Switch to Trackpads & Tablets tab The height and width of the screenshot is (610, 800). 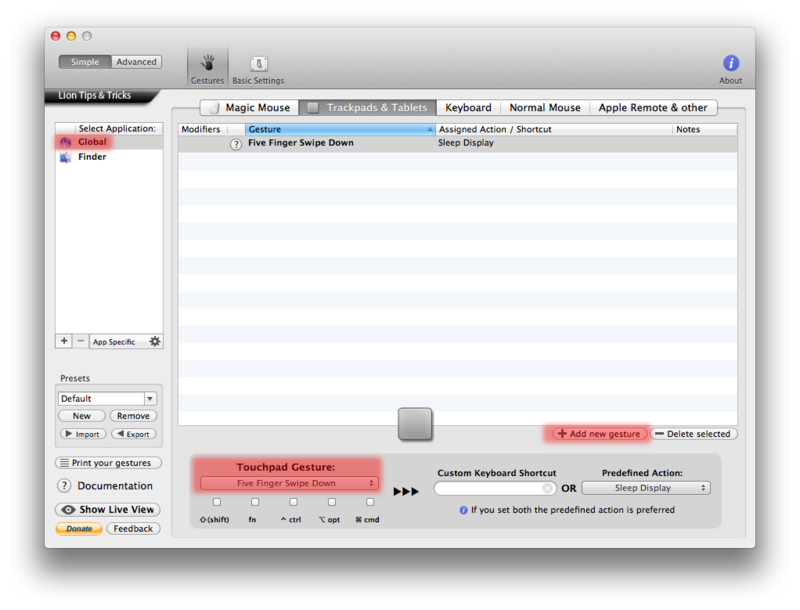(367, 108)
